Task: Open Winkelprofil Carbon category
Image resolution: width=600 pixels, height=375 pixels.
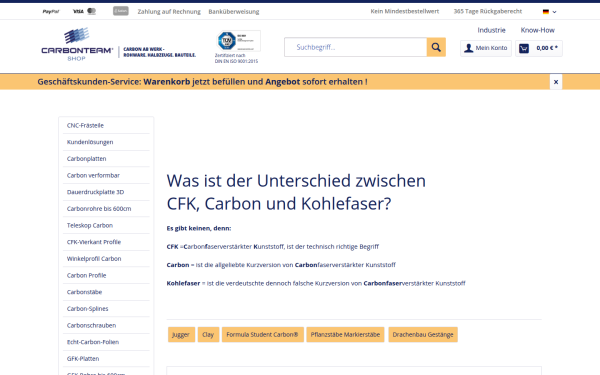Action: click(106, 259)
